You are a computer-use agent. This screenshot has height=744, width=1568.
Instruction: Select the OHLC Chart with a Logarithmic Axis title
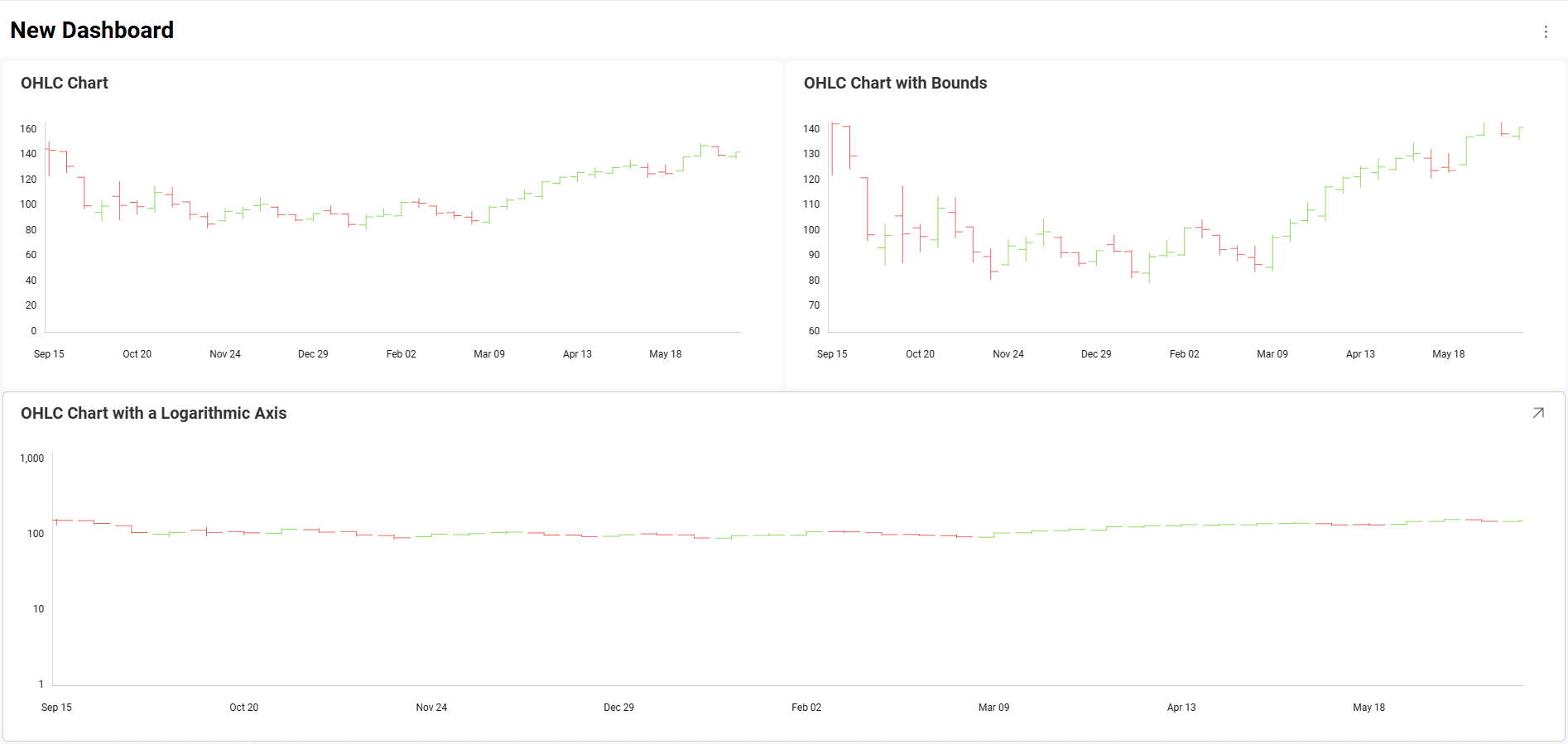pyautogui.click(x=154, y=413)
